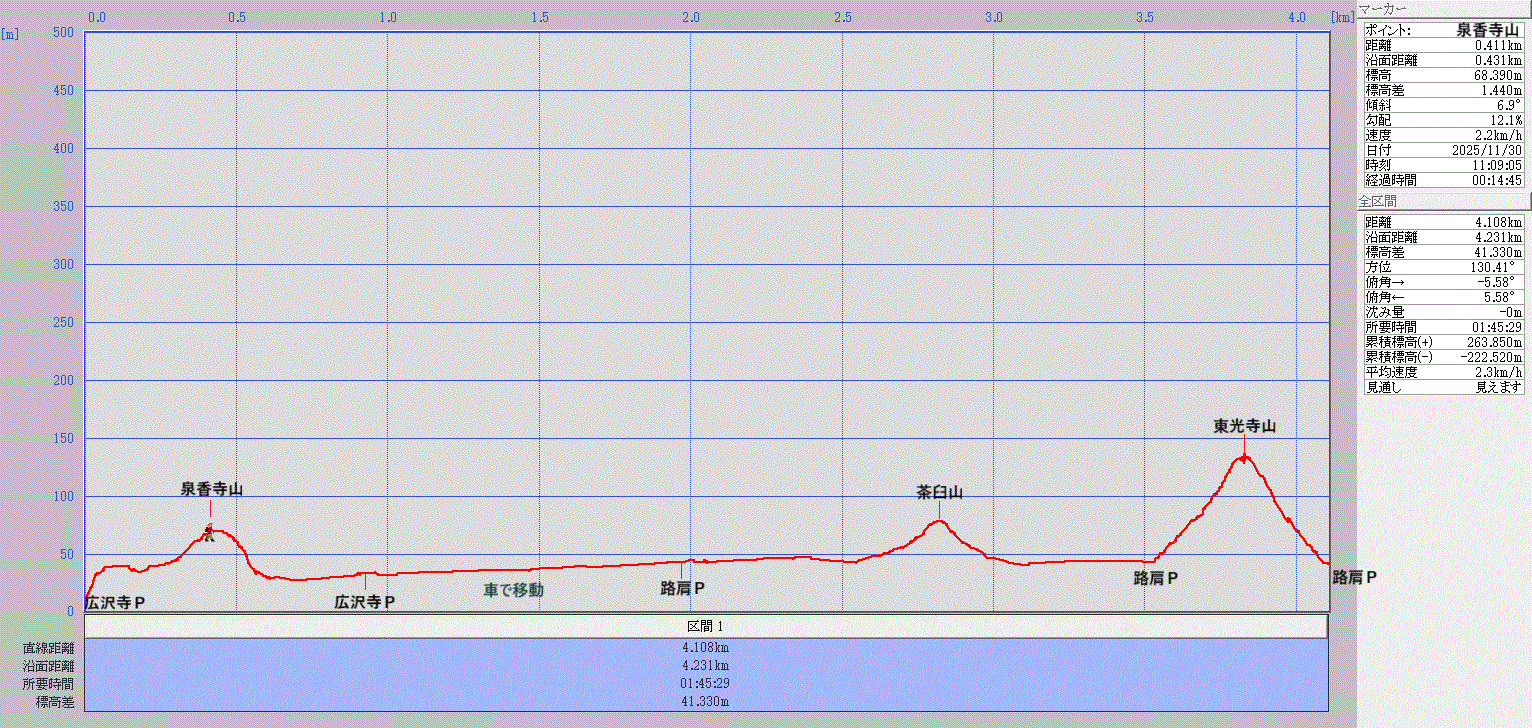Select the 茶臼山 peak label
Viewport: 1532px width, 728px height.
coord(939,492)
